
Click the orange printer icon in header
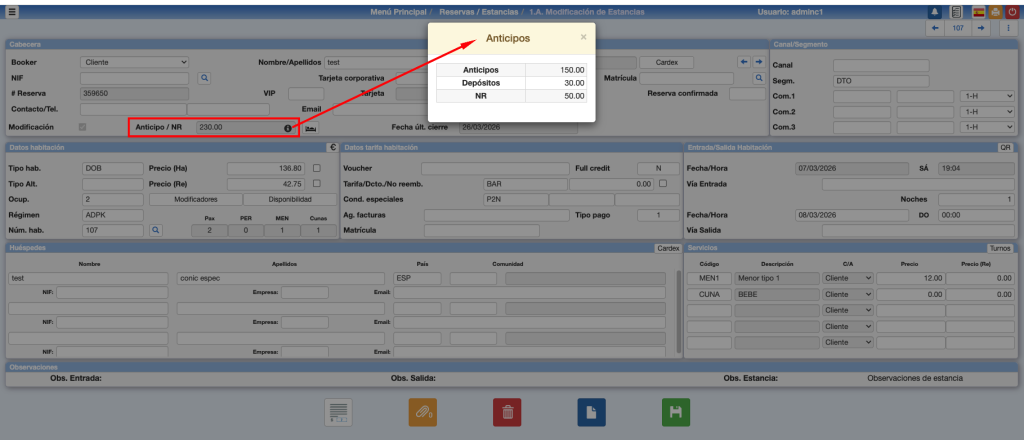coord(994,12)
